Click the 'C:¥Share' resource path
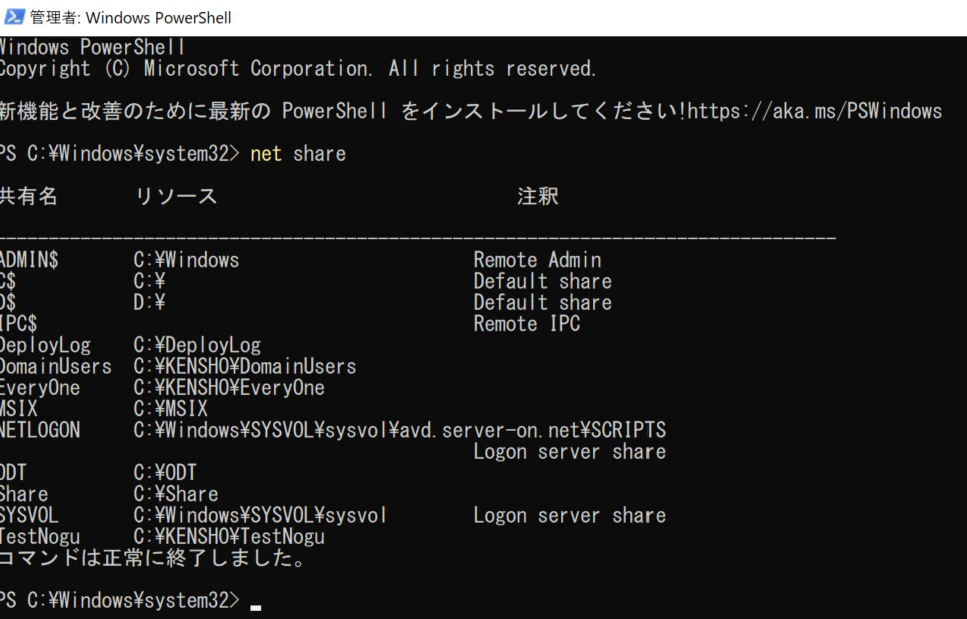Image resolution: width=967 pixels, height=619 pixels. click(x=176, y=494)
